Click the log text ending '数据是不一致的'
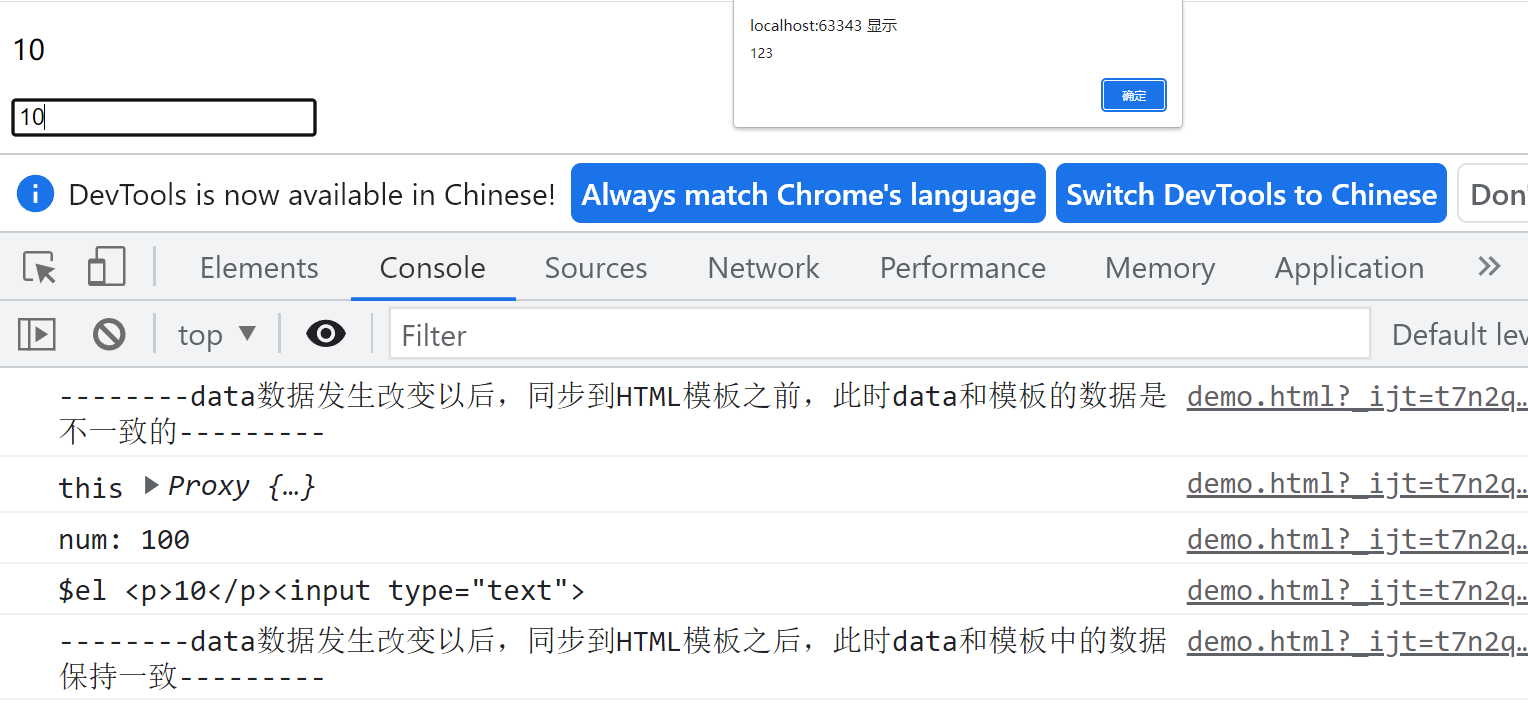Image resolution: width=1528 pixels, height=703 pixels. [x=613, y=414]
